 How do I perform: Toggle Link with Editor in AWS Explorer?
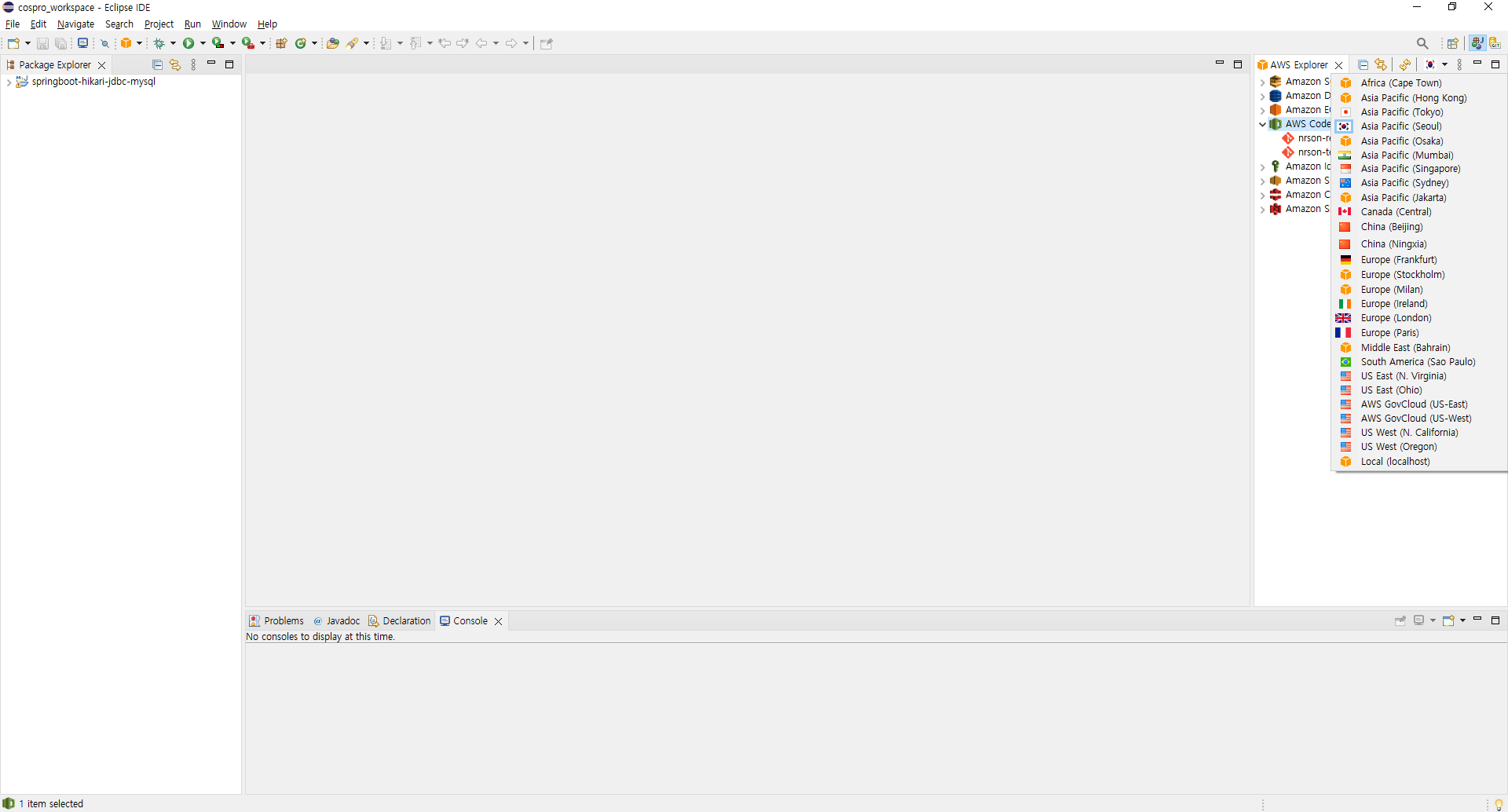point(1381,64)
